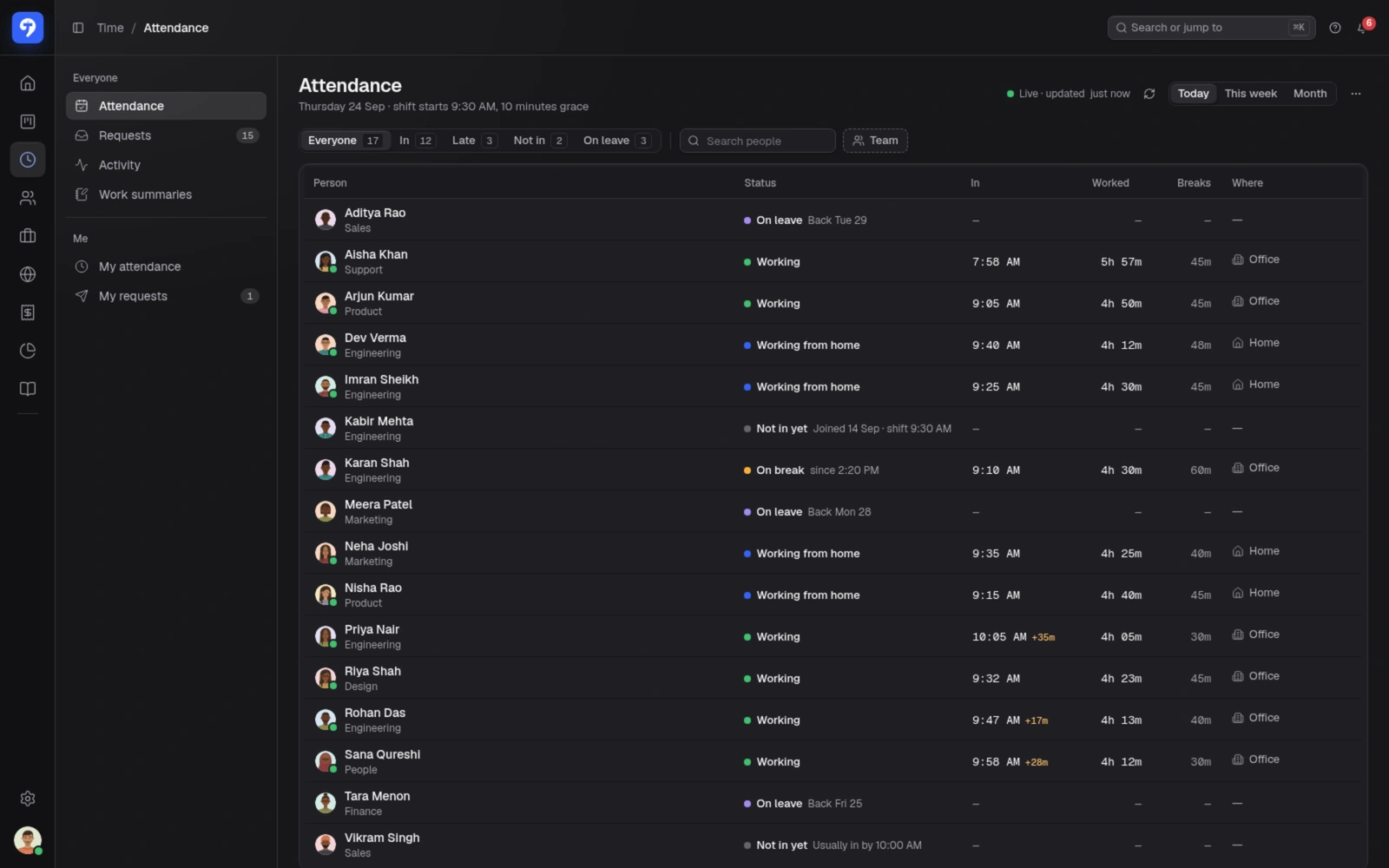The height and width of the screenshot is (868, 1389).
Task: Filter by On leave
Action: 617,141
